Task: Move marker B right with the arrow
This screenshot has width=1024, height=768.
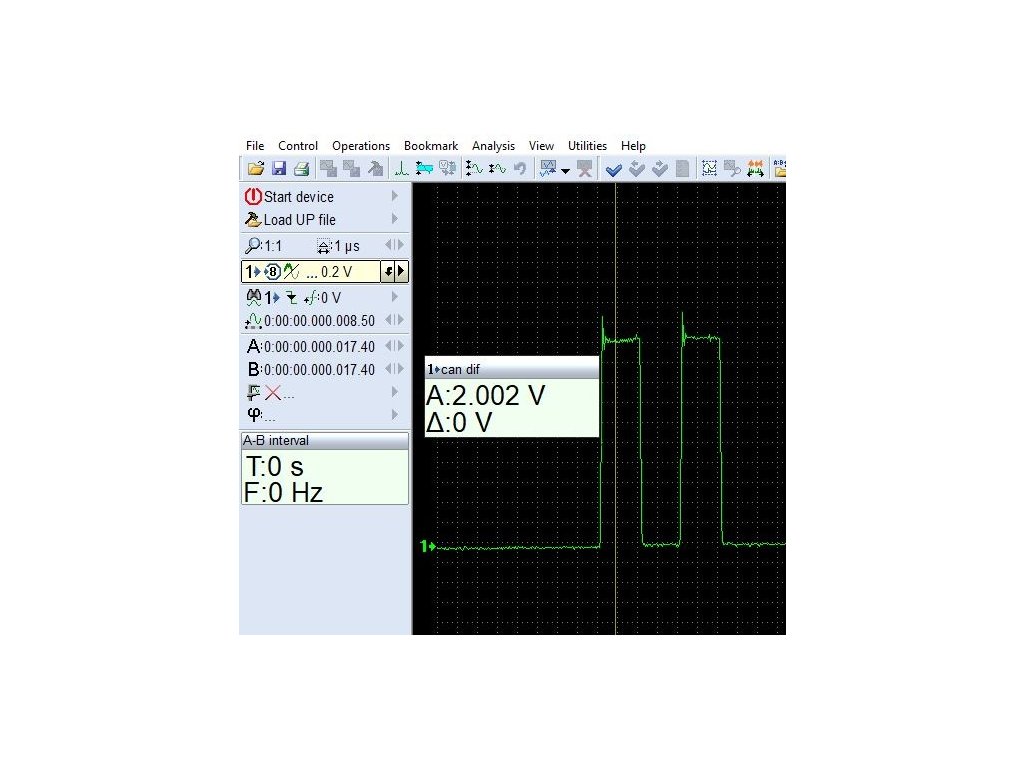Action: (x=400, y=368)
